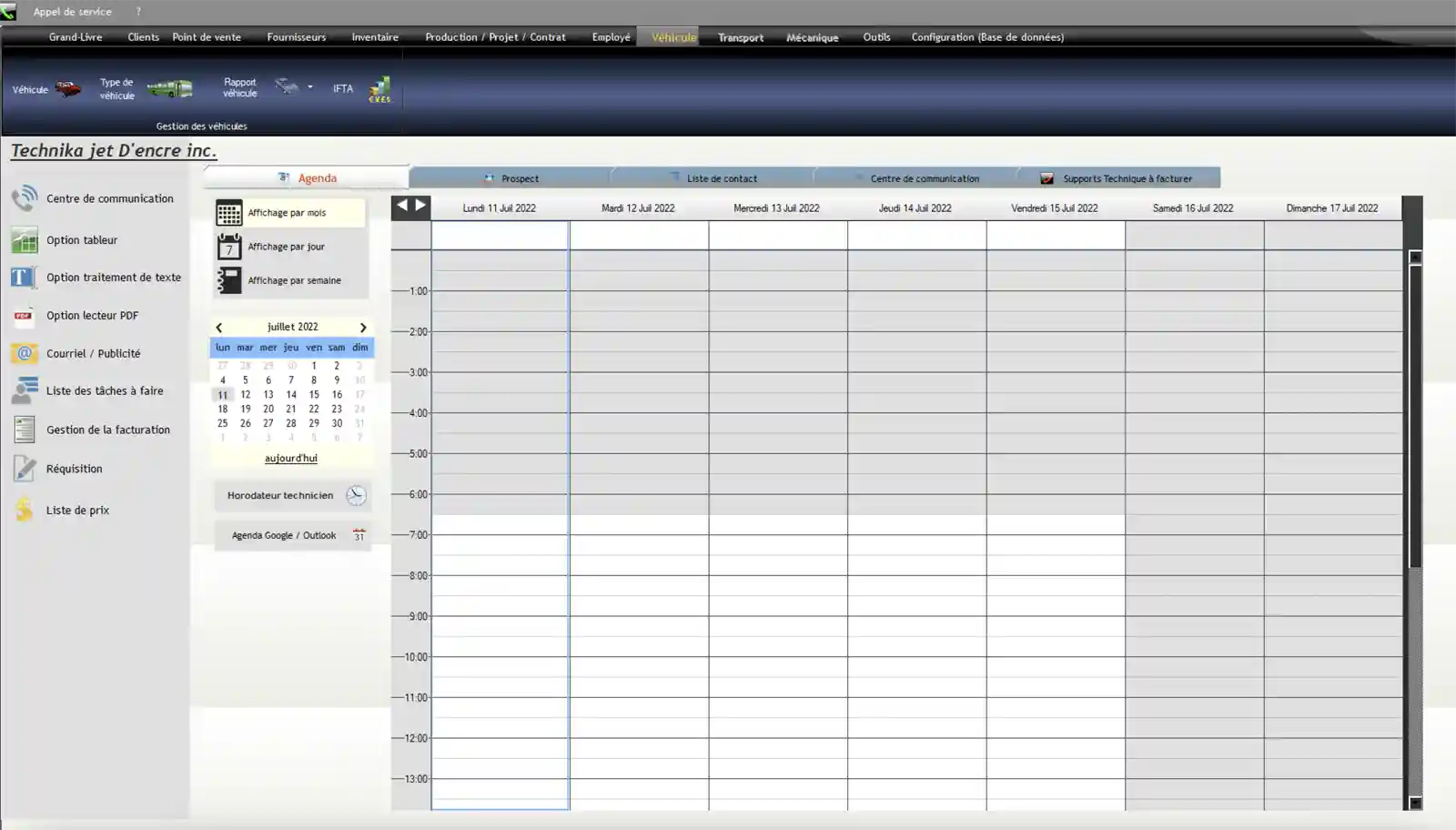Open Liste des tâches à faire icon

tap(25, 390)
